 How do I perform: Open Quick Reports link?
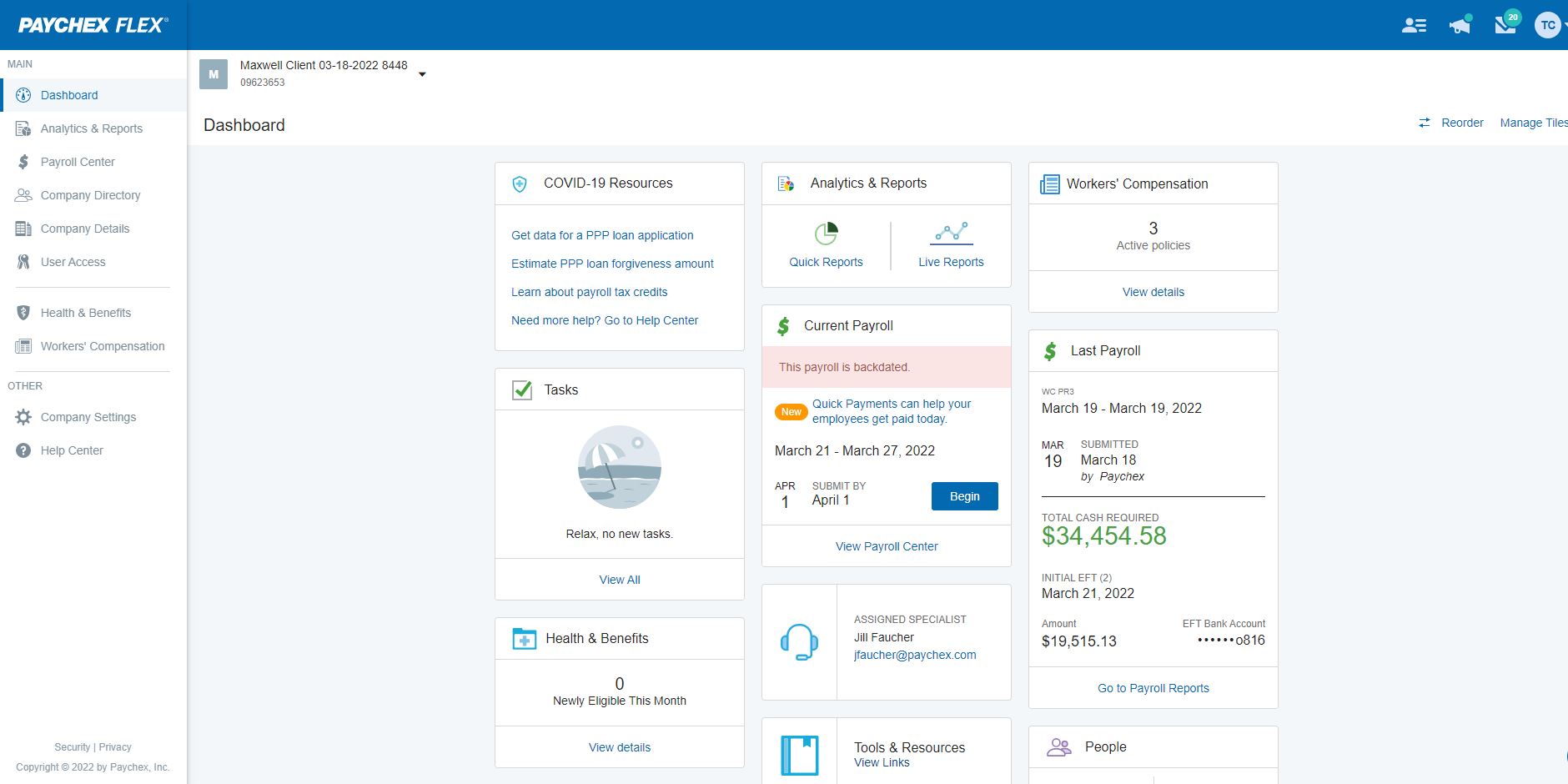pyautogui.click(x=826, y=262)
